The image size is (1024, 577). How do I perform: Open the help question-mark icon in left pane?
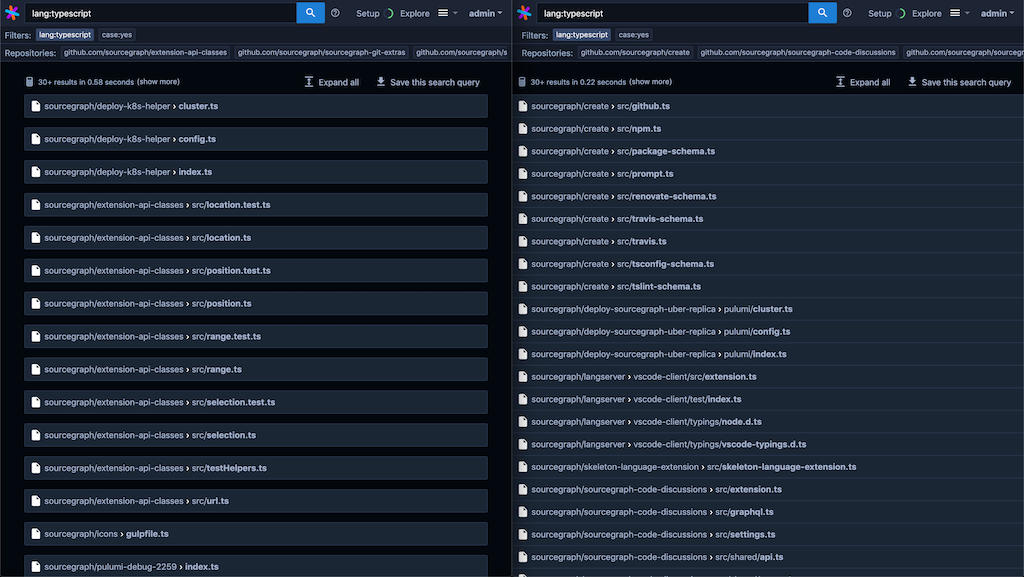click(335, 13)
